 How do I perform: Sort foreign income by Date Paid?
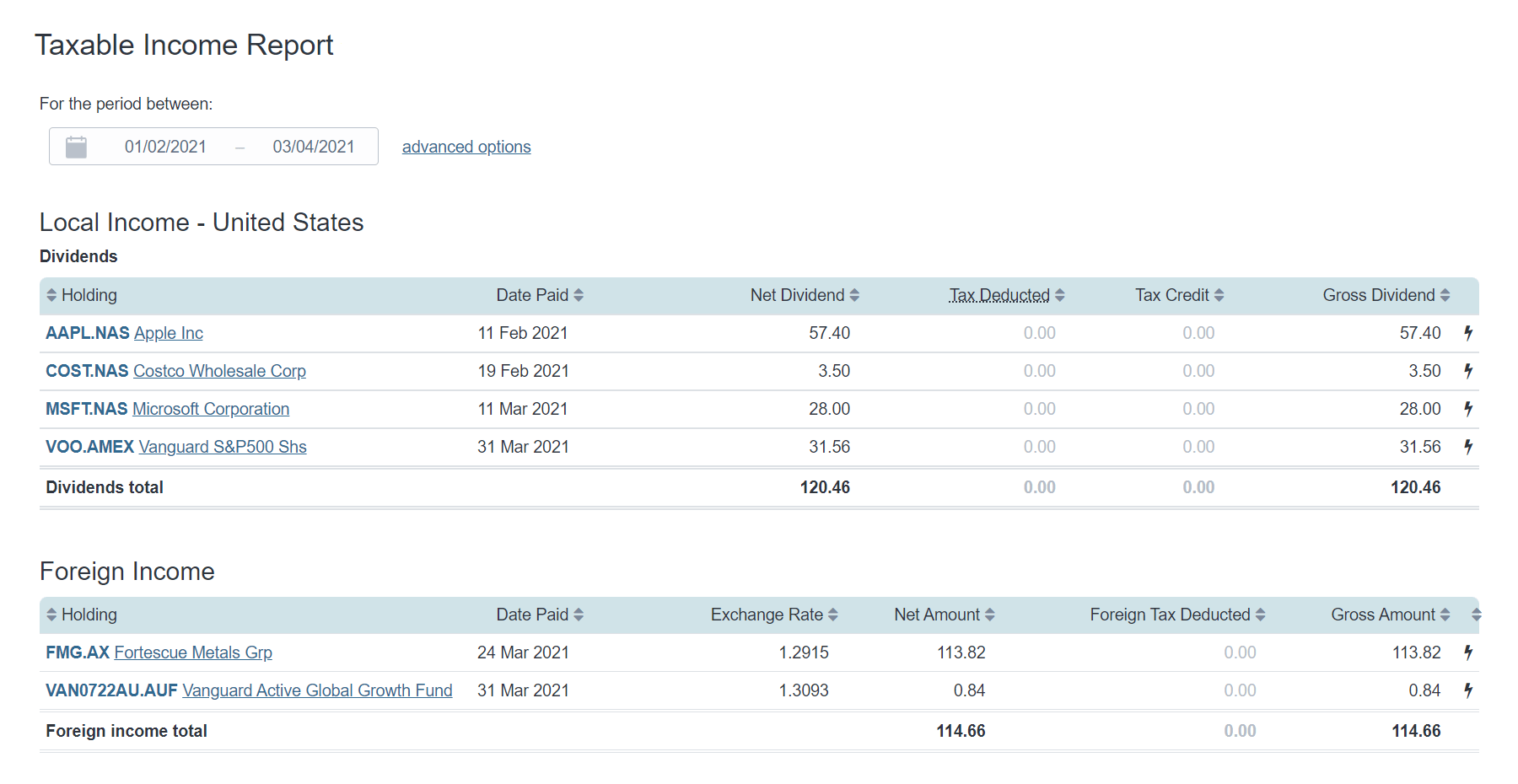[x=540, y=615]
